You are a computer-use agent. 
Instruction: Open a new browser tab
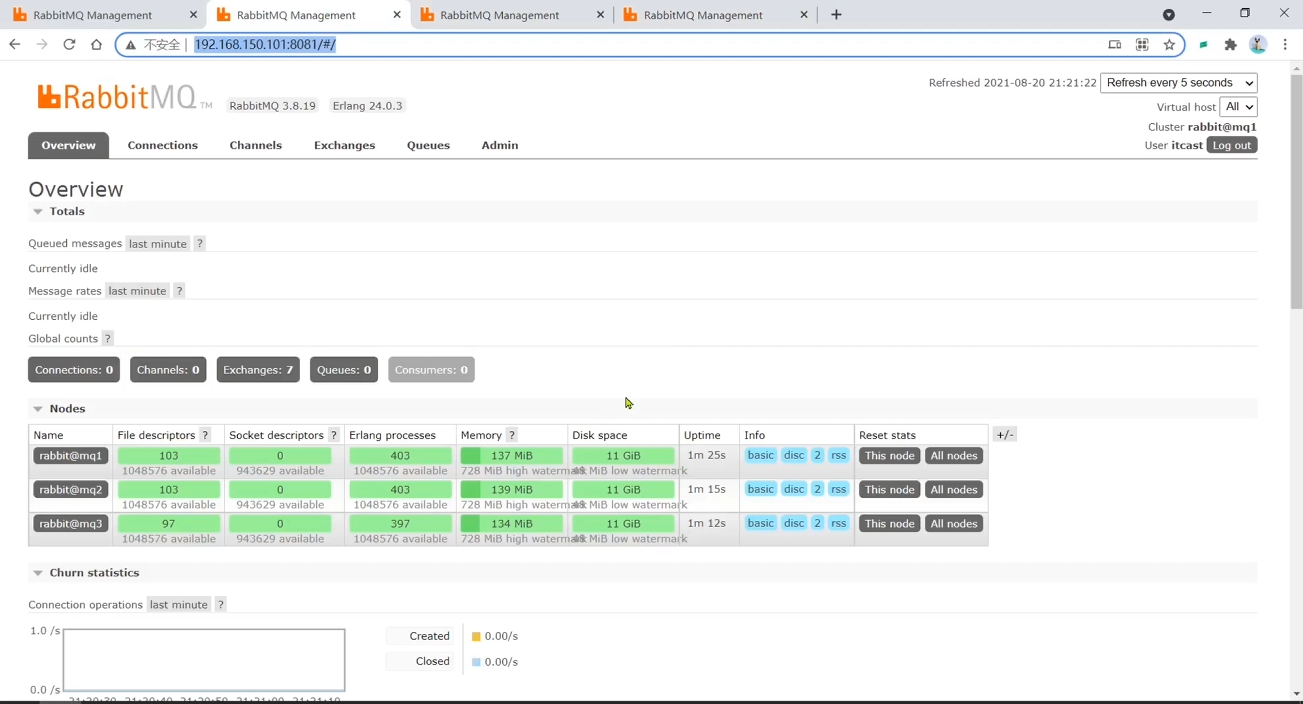point(836,15)
